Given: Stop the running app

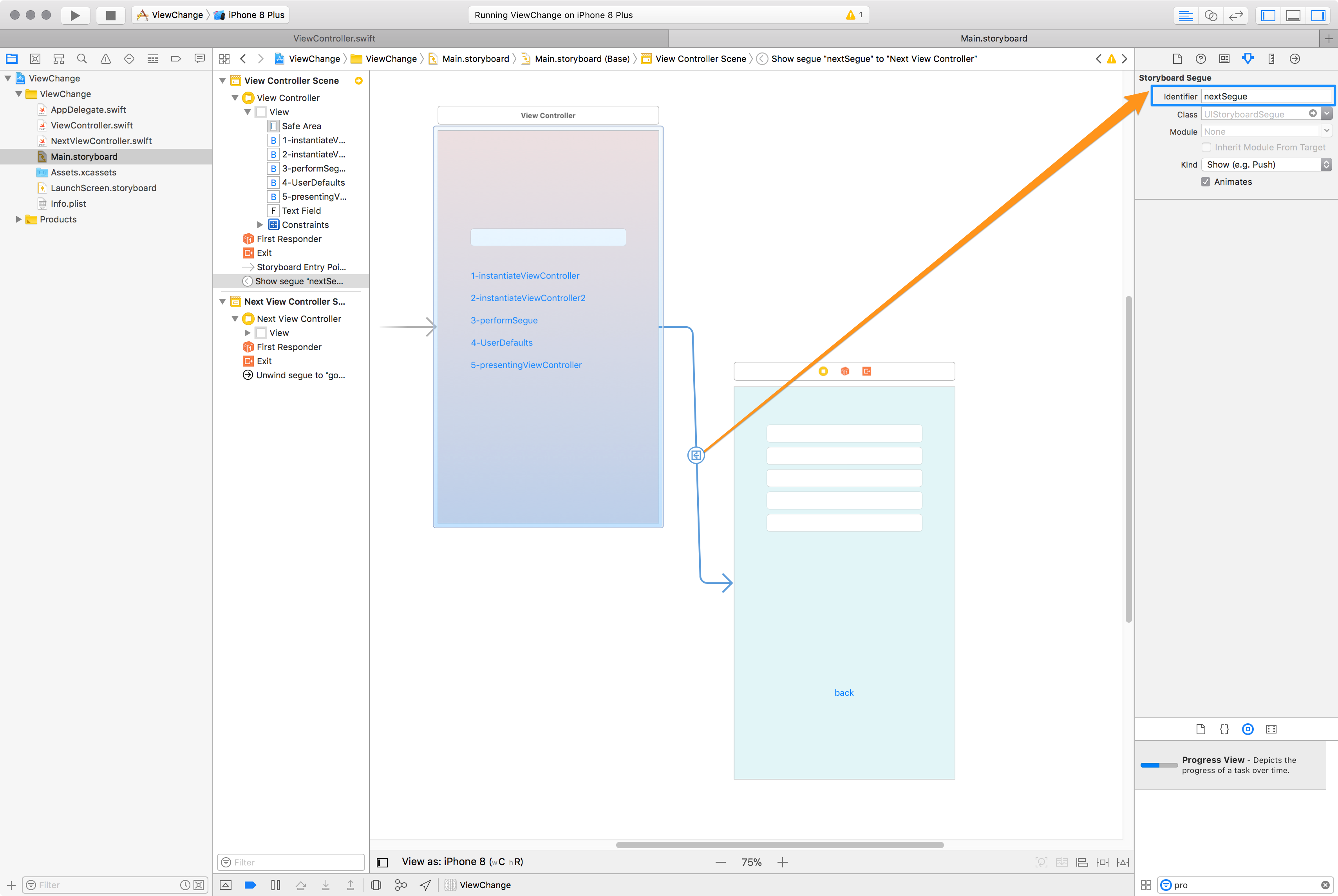Looking at the screenshot, I should 110,15.
